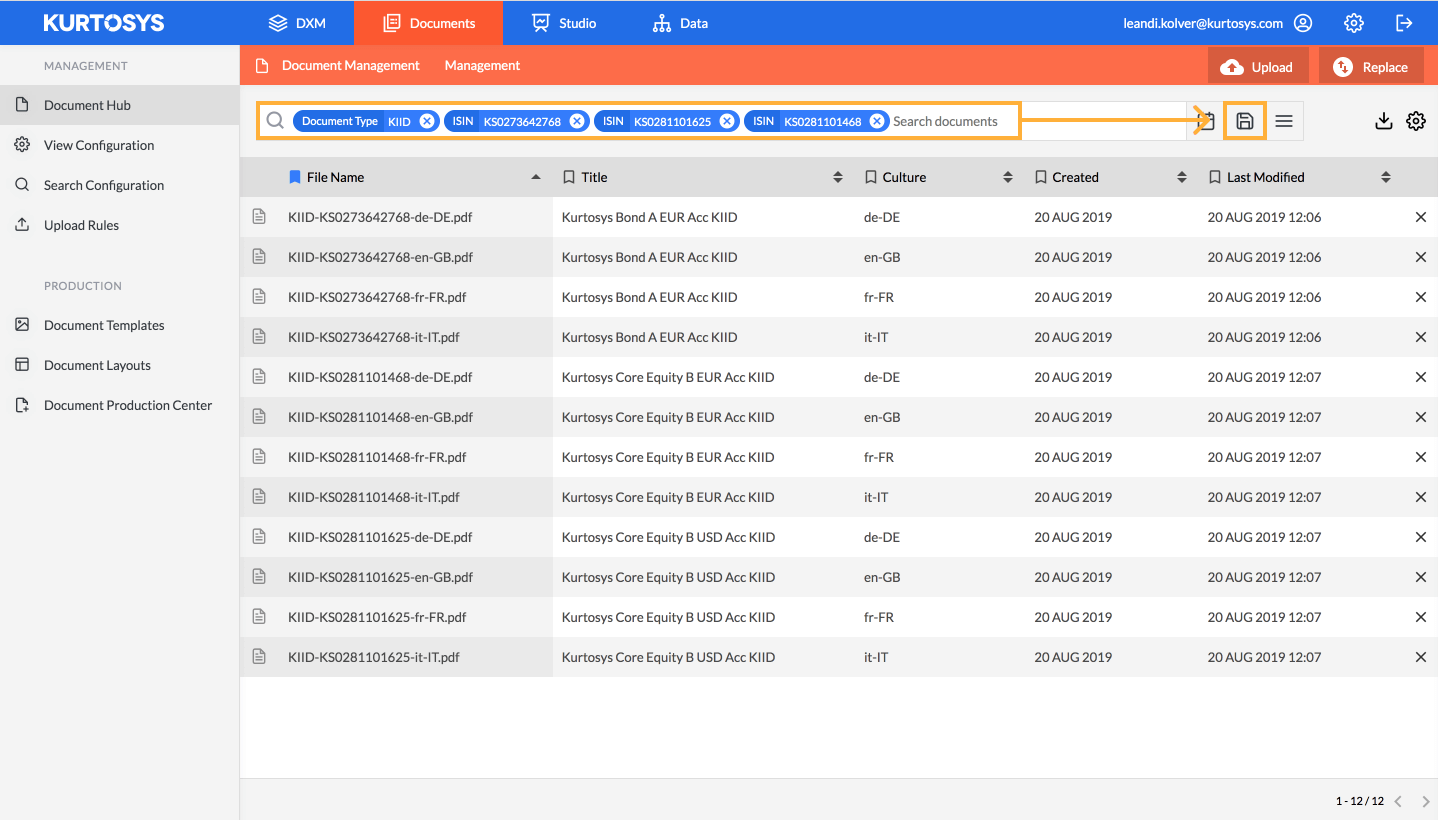Click the Management breadcrumb link
The image size is (1438, 820).
[482, 65]
